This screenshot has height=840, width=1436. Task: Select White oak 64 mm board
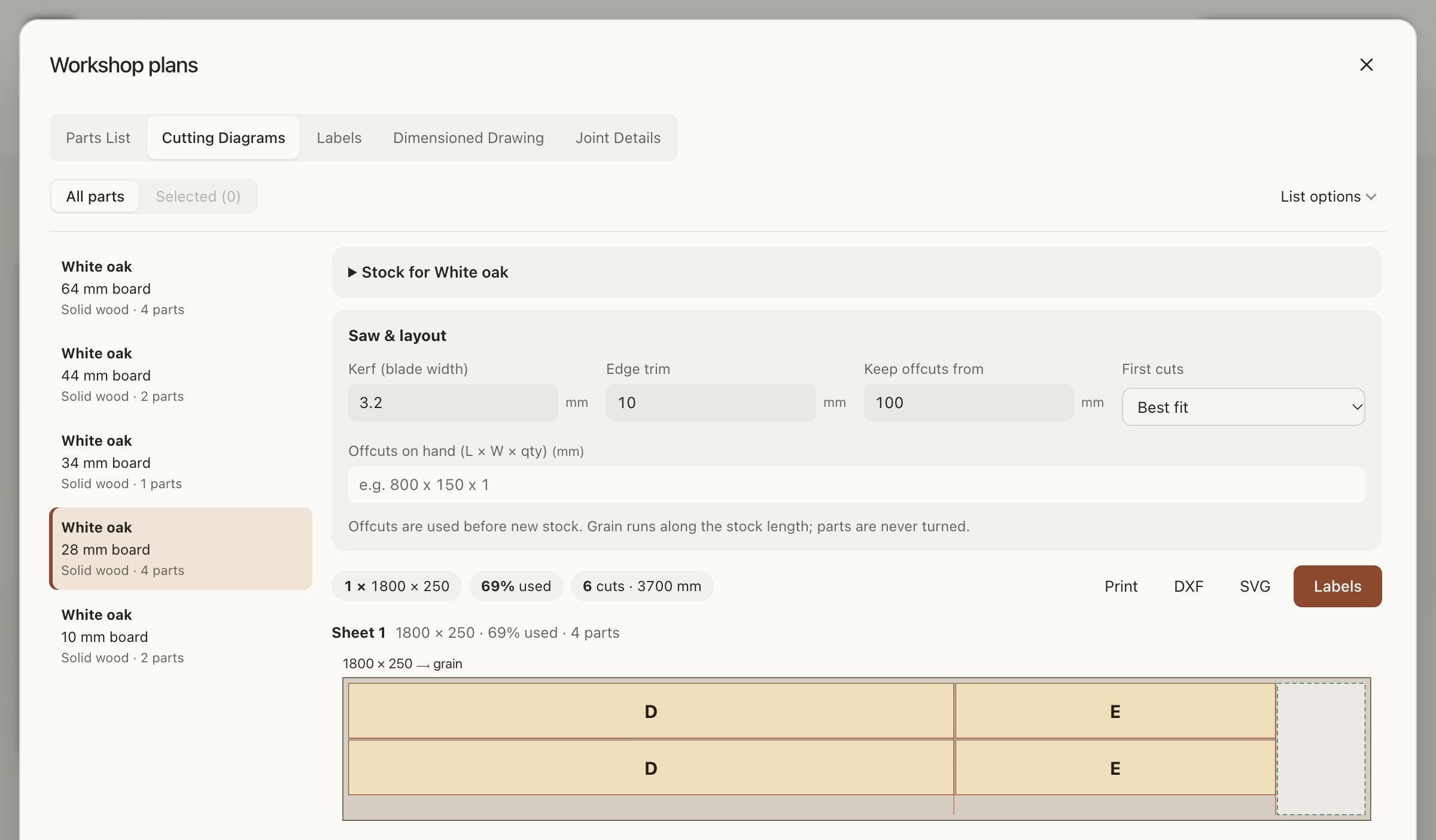(x=181, y=288)
